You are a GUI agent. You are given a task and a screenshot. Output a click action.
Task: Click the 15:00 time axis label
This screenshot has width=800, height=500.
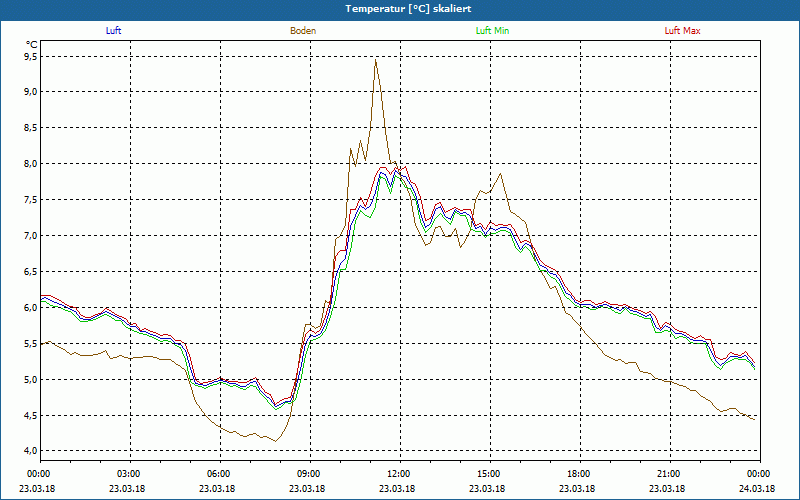point(490,474)
